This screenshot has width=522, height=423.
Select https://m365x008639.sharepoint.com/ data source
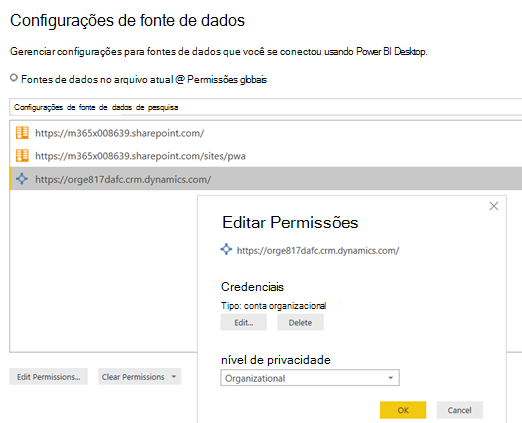pos(266,133)
